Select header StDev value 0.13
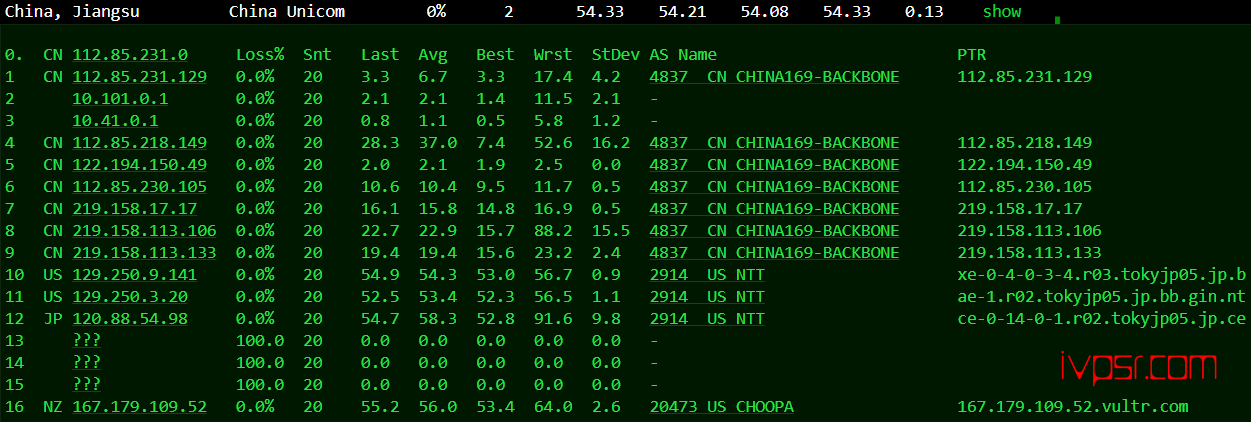 [924, 12]
